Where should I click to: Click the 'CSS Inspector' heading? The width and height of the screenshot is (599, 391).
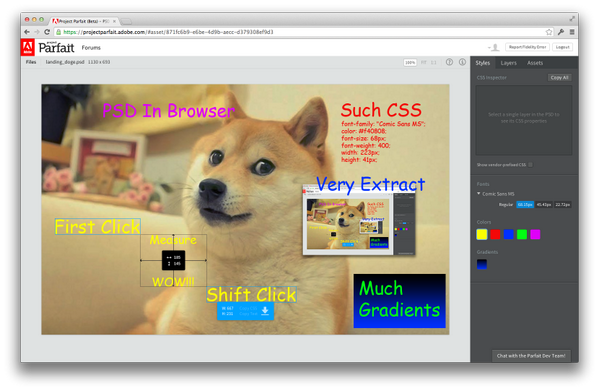[x=492, y=78]
